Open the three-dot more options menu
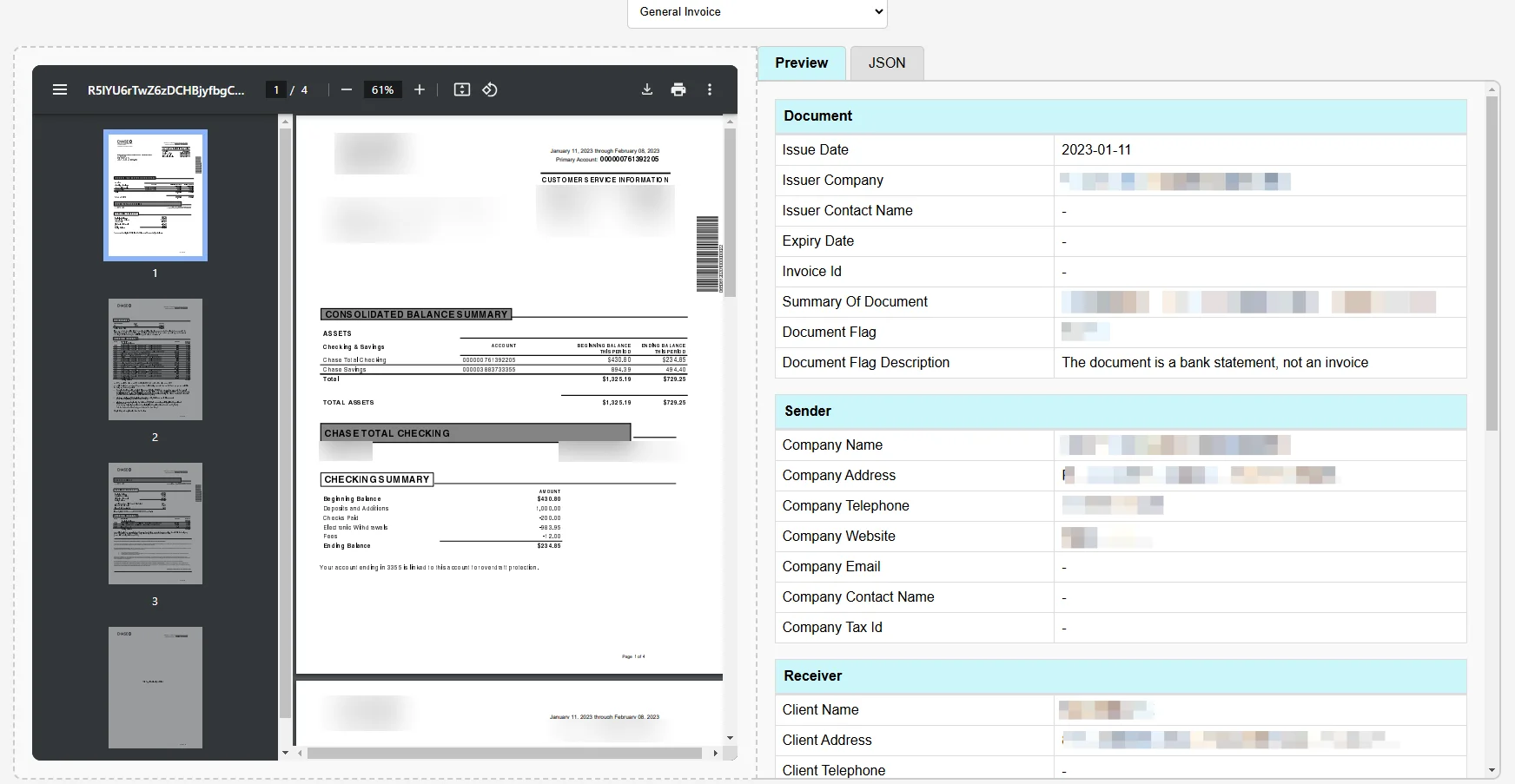The image size is (1515, 784). pos(711,89)
